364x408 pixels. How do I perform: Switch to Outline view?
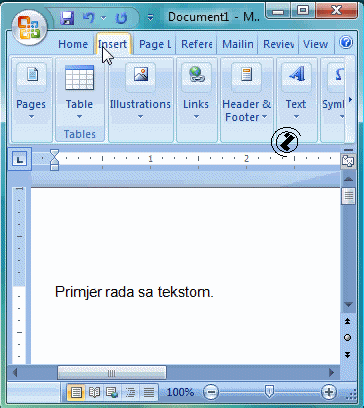[129, 392]
